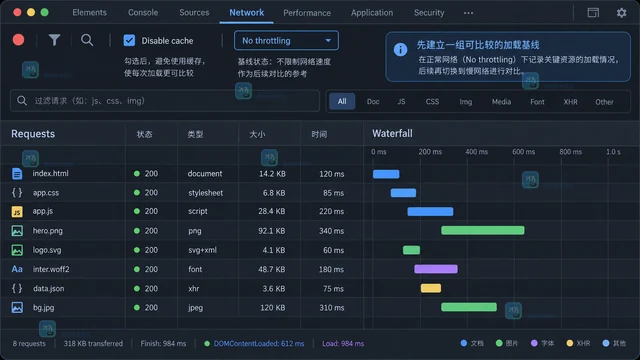Viewport: 640px width, 360px height.
Task: Uncheck the Disable cache checkbox
Action: tap(129, 40)
